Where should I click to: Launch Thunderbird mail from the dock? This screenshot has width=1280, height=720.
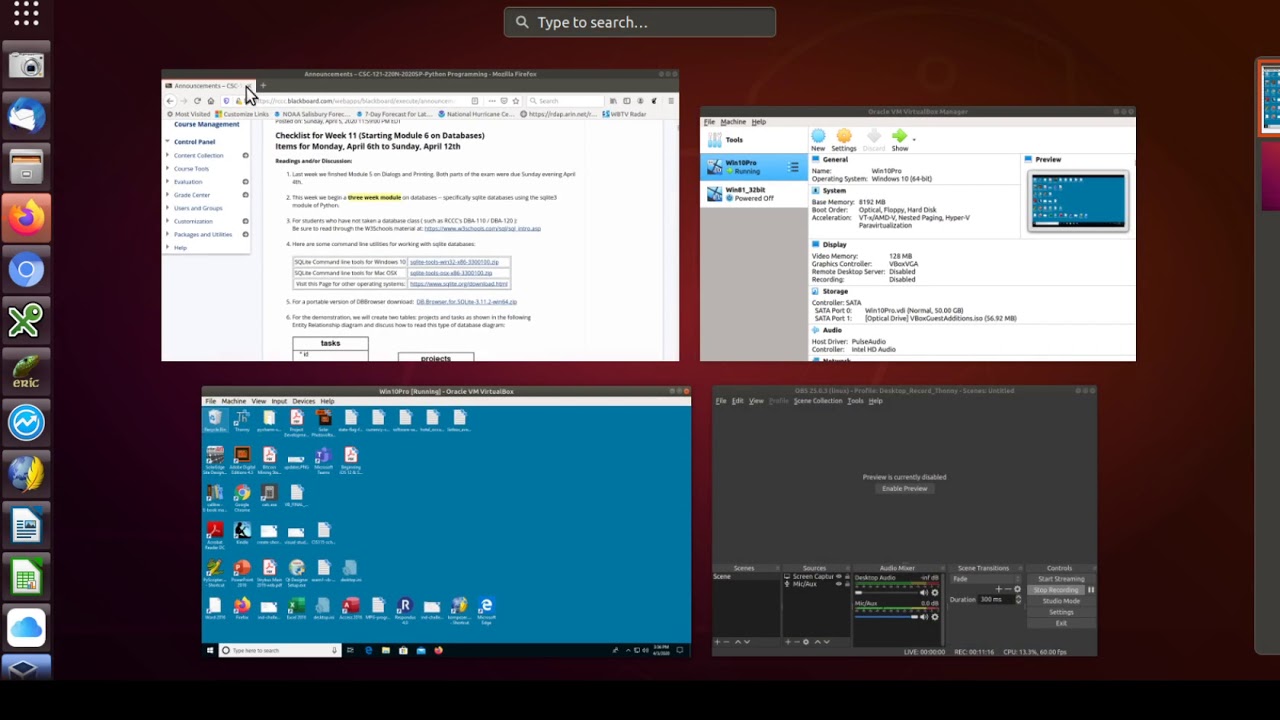point(27,116)
